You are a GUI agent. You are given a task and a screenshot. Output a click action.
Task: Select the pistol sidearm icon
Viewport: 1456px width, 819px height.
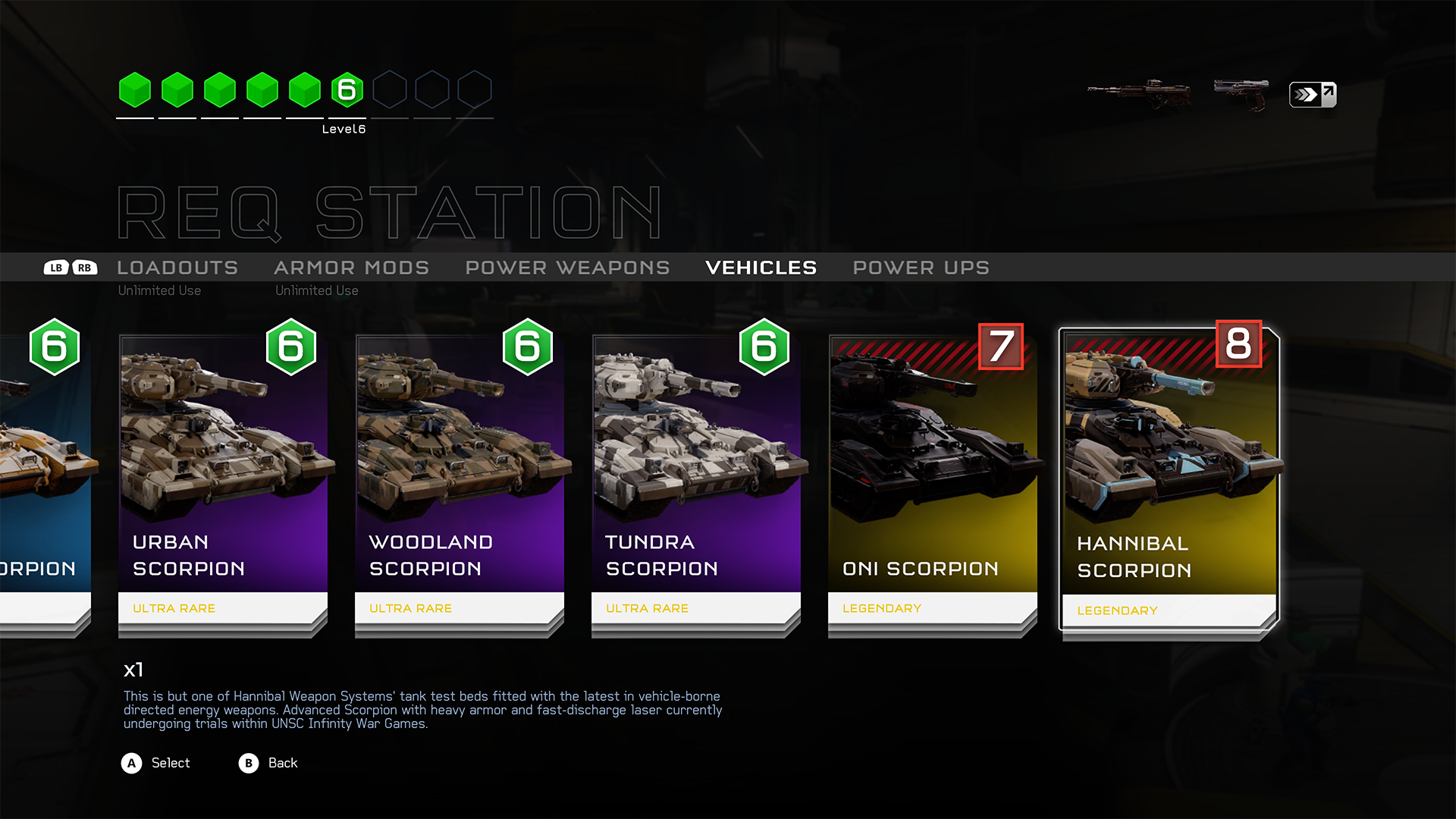(1241, 93)
